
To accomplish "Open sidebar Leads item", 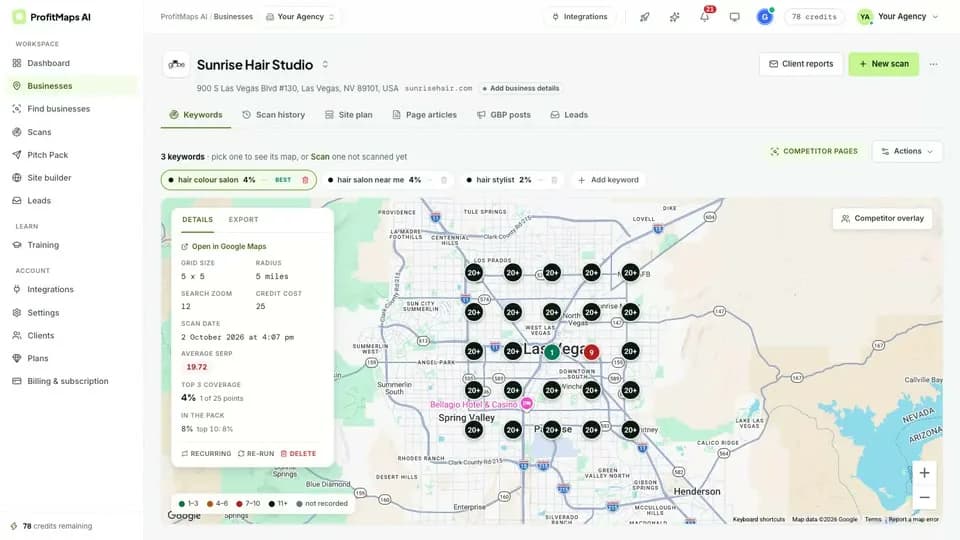I will (x=39, y=201).
